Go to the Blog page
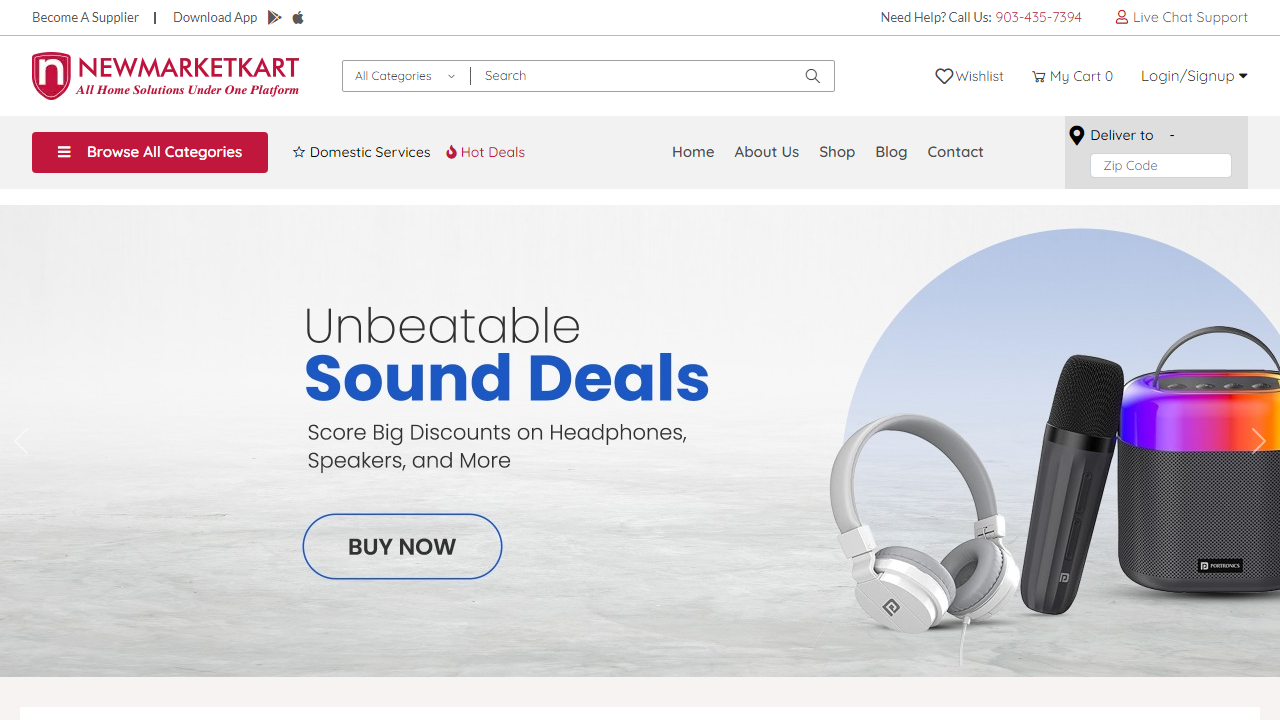This screenshot has width=1280, height=720. point(891,152)
